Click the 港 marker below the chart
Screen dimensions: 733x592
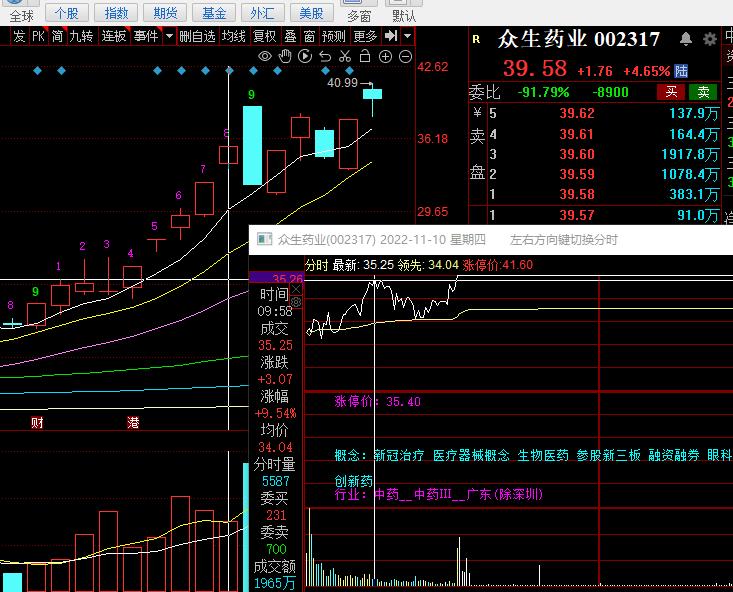click(133, 423)
